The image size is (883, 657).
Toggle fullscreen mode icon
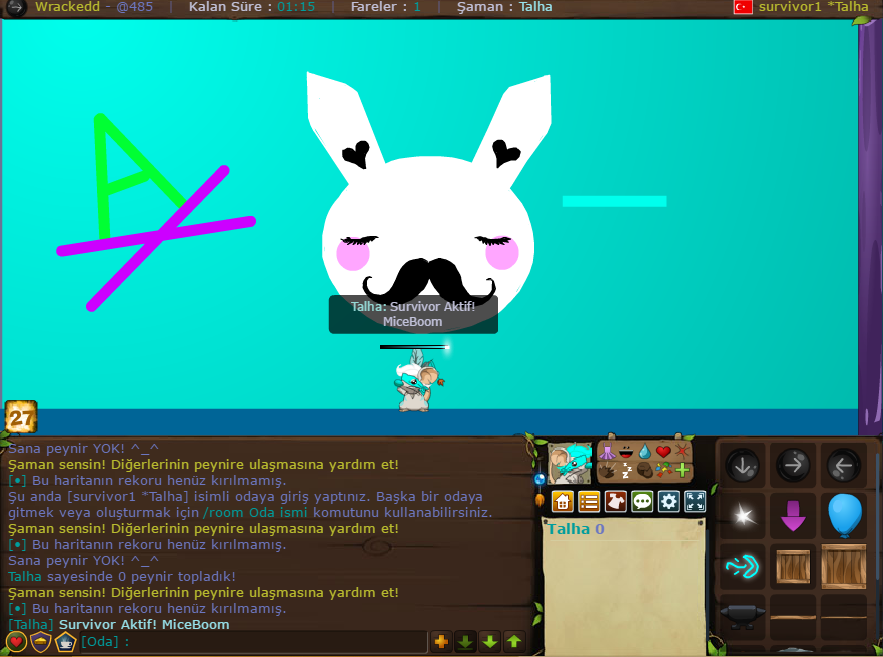pyautogui.click(x=695, y=501)
